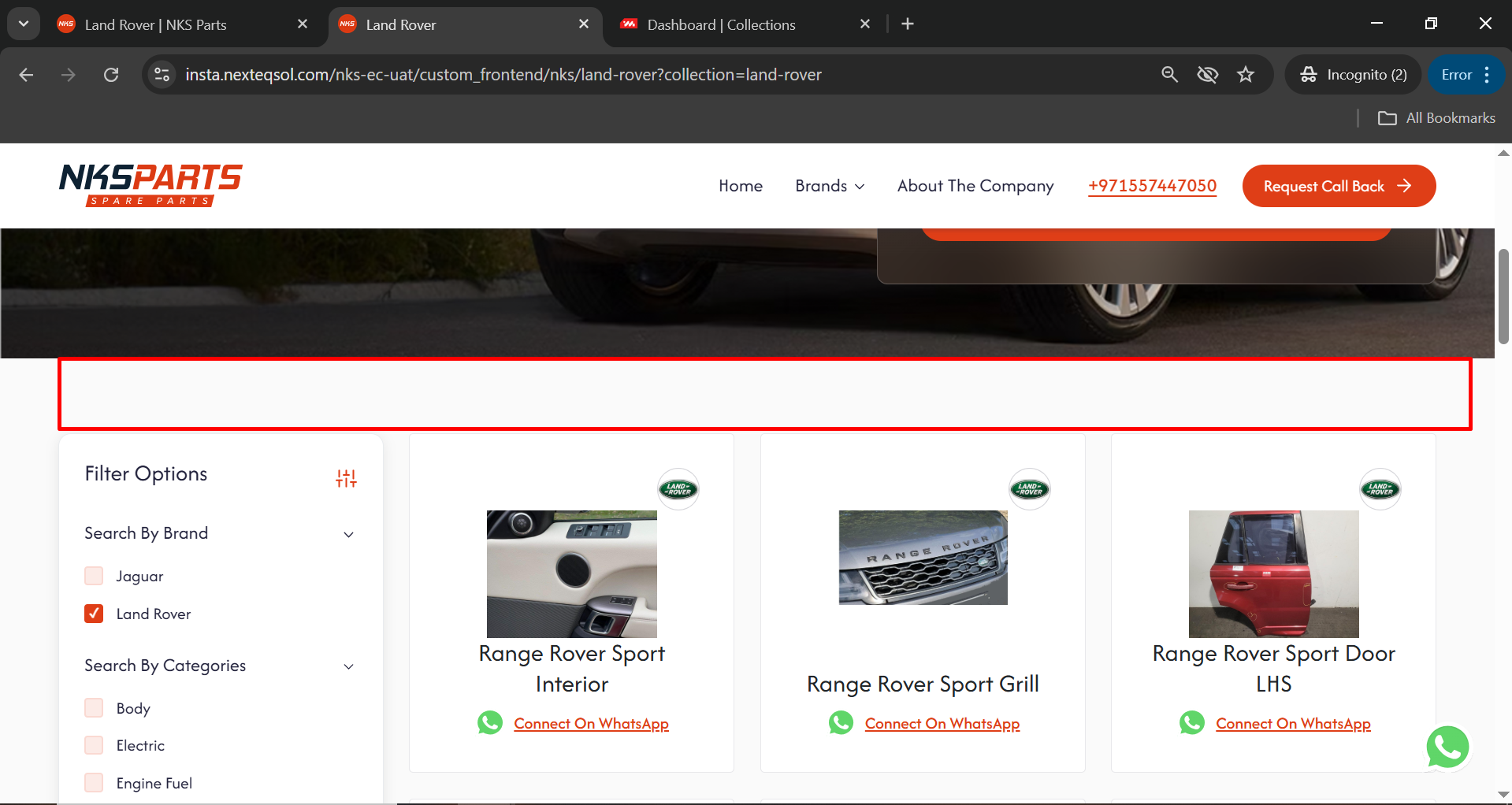Click the page vertical scrollbar thumb
Viewport: 1512px width, 805px height.
[1503, 296]
